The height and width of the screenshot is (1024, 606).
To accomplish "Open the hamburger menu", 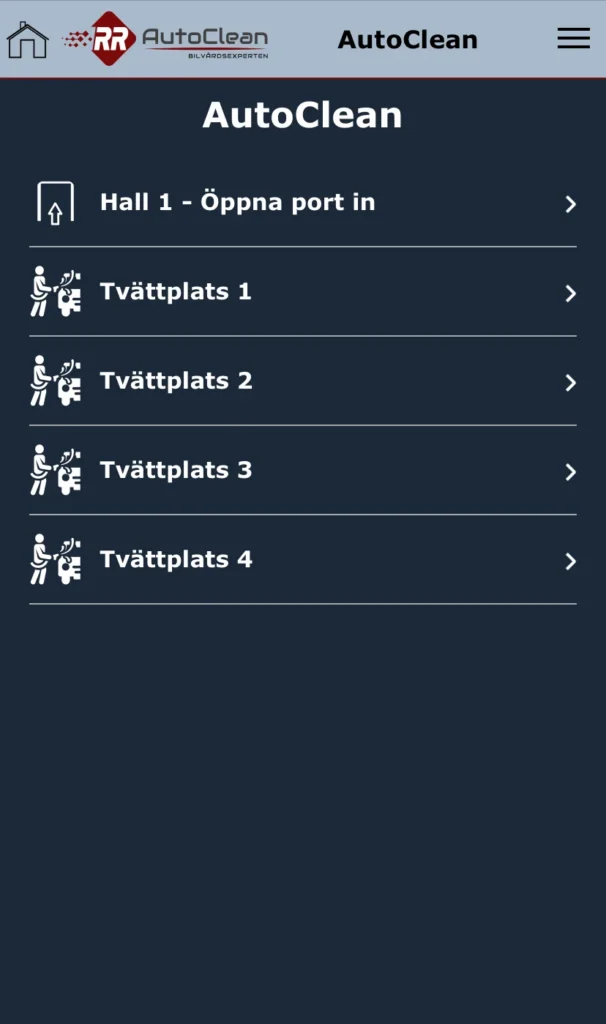I will pos(573,38).
